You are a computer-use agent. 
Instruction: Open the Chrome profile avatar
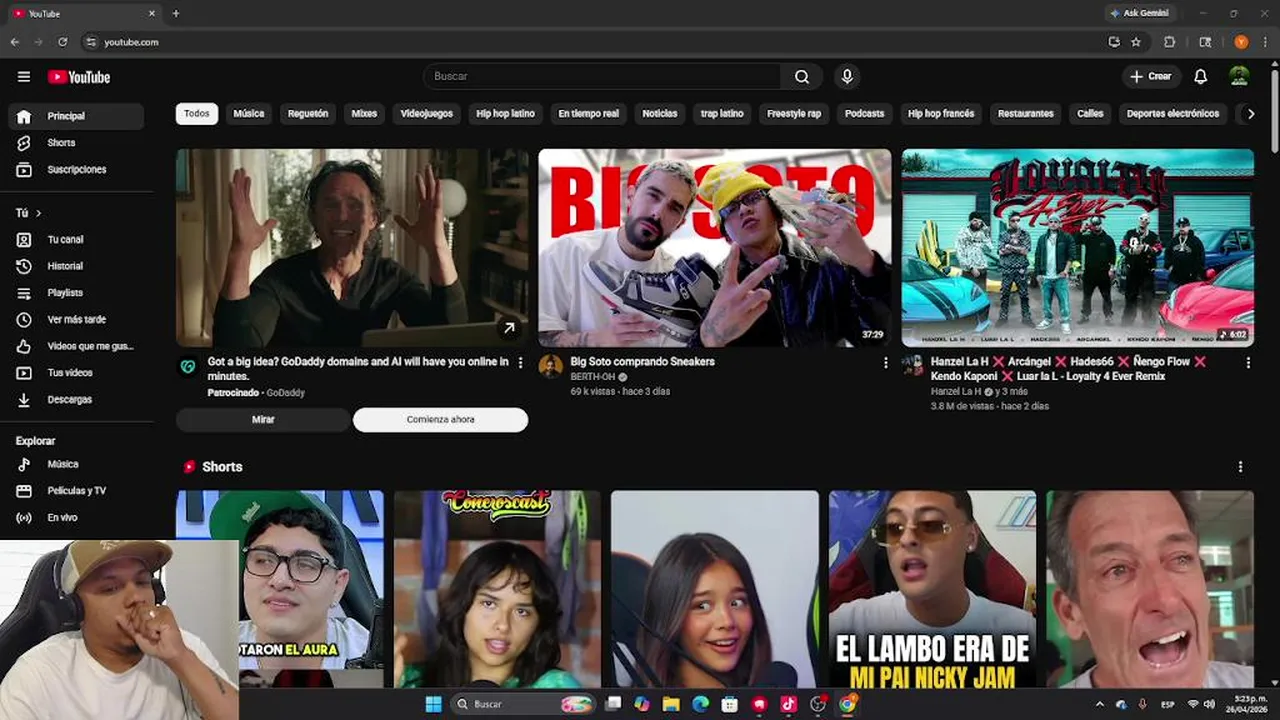pyautogui.click(x=1241, y=42)
